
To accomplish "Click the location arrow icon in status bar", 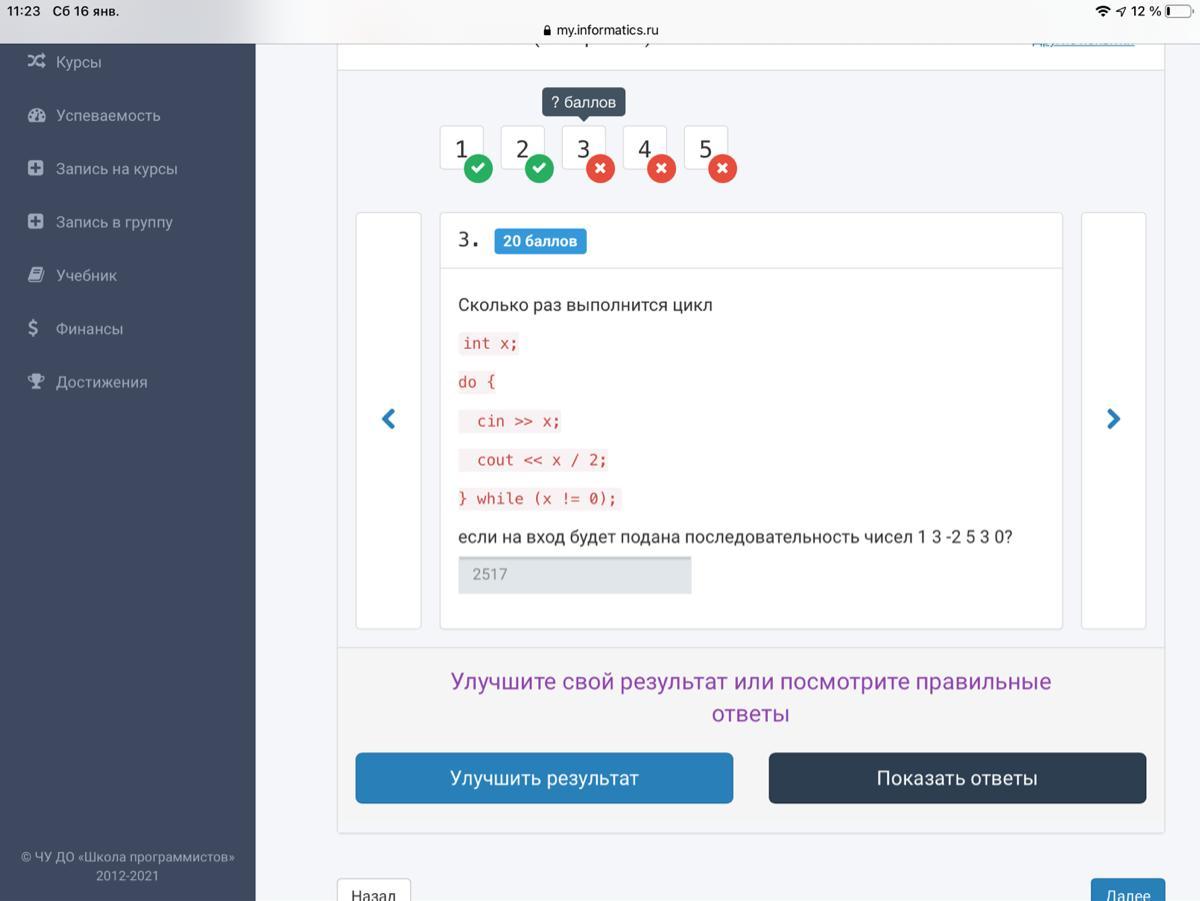I will click(x=1121, y=11).
